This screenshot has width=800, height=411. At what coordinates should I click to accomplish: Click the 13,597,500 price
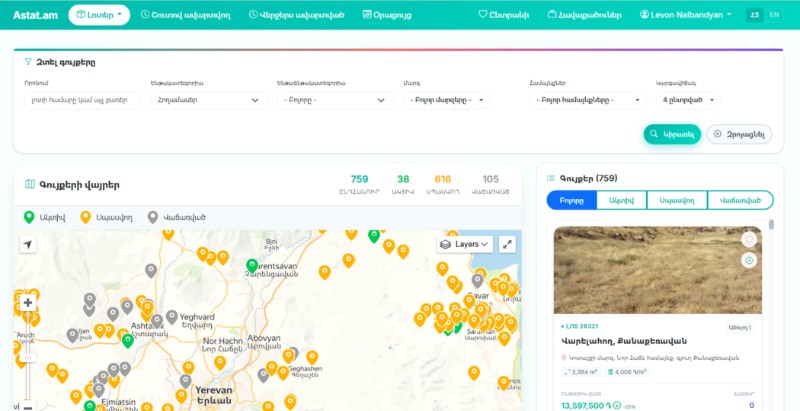coord(586,405)
